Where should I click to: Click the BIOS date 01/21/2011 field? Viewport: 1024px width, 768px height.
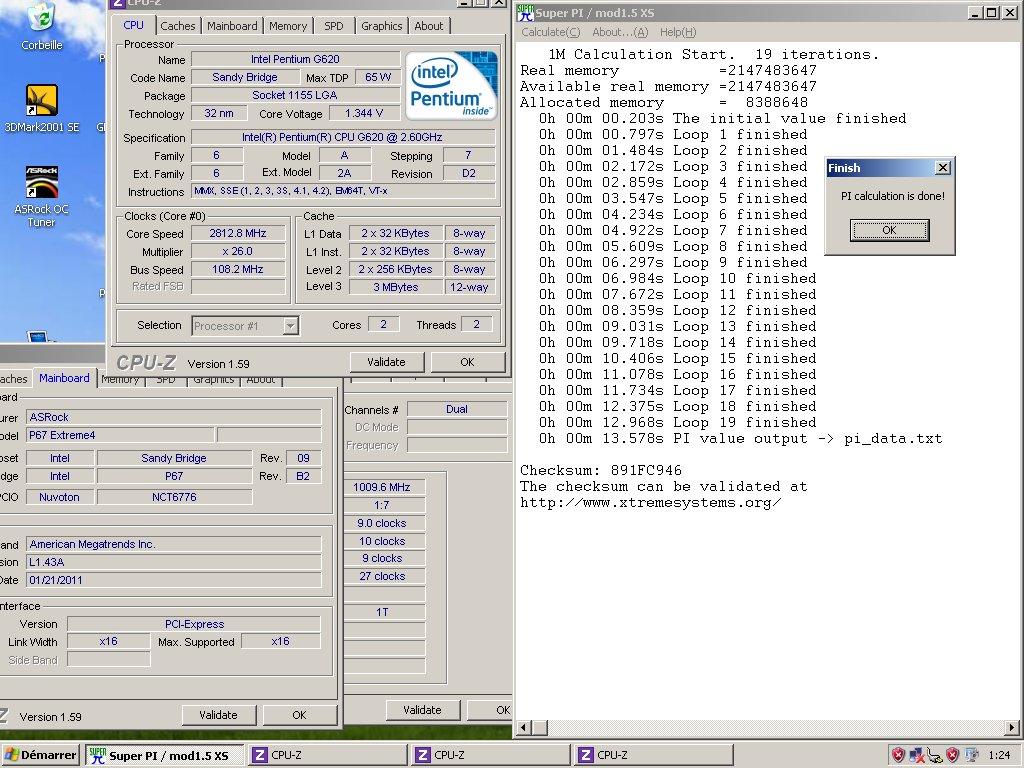(173, 580)
